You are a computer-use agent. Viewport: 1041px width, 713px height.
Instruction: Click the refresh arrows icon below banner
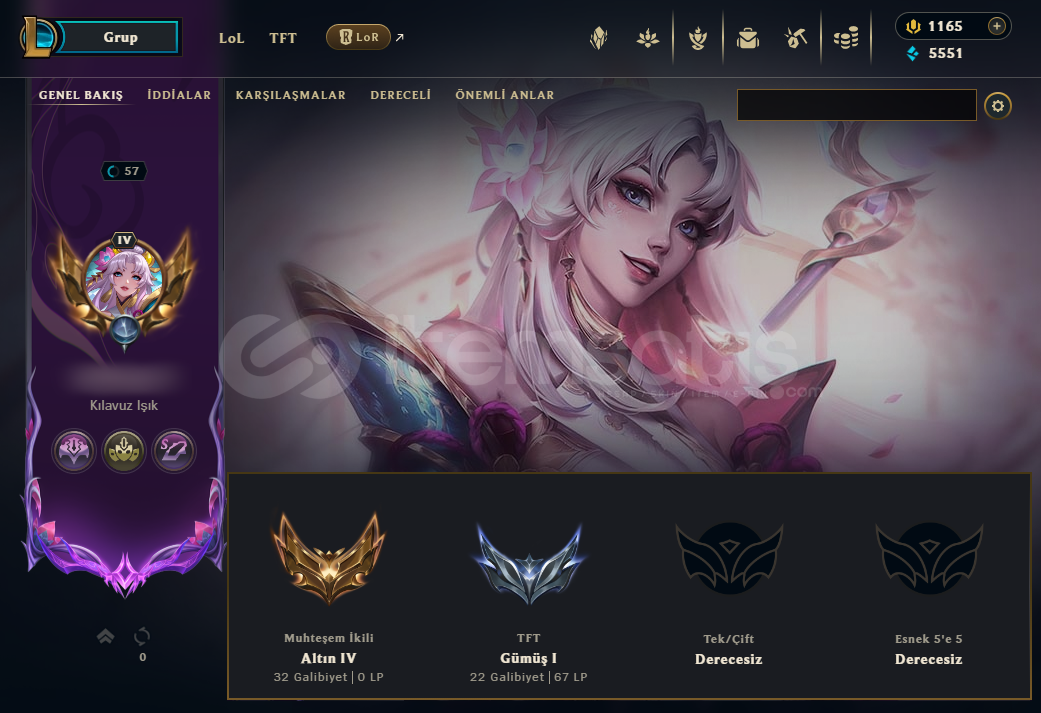pyautogui.click(x=142, y=637)
